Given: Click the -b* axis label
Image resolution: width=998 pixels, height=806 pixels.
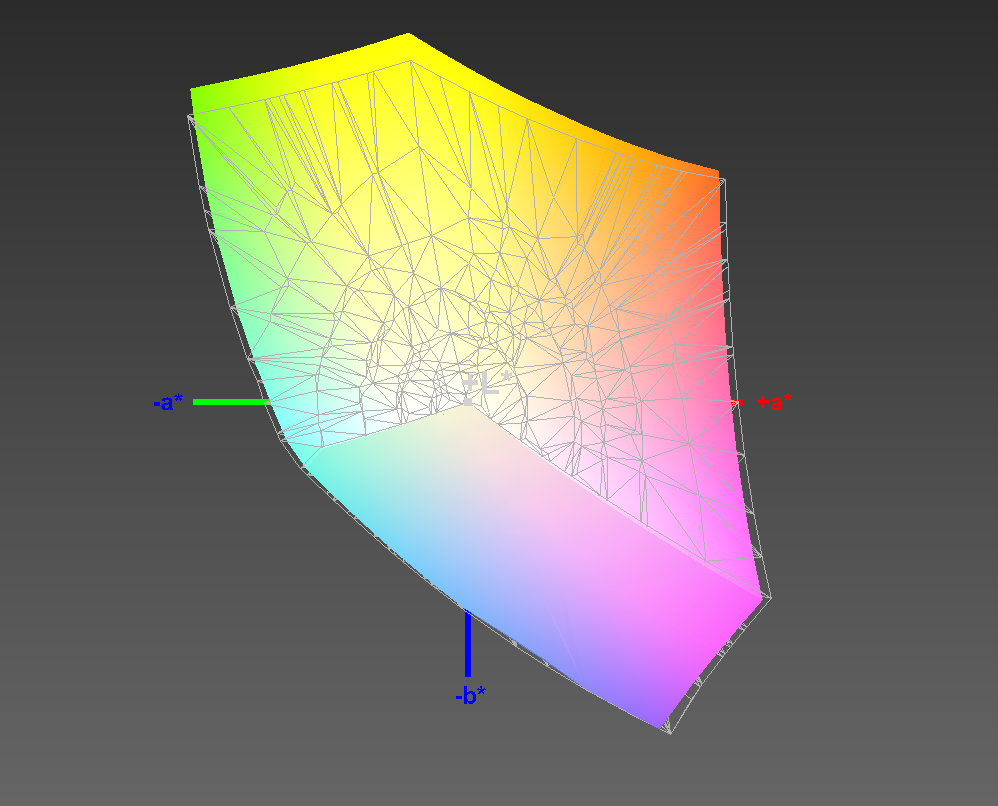Looking at the screenshot, I should [x=470, y=696].
